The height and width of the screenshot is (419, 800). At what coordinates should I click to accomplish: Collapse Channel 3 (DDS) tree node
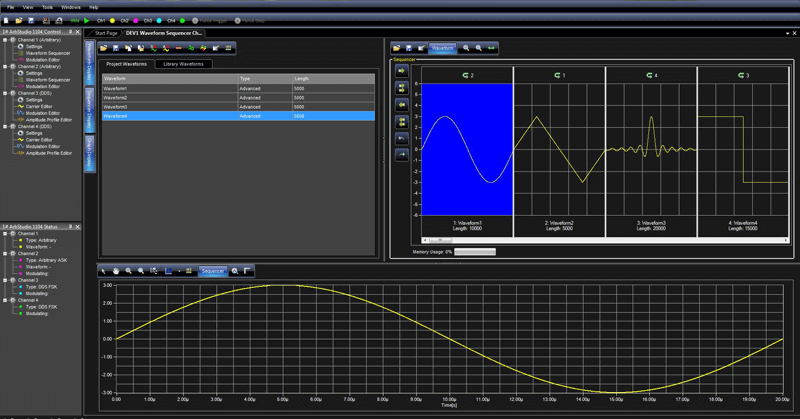coord(5,93)
